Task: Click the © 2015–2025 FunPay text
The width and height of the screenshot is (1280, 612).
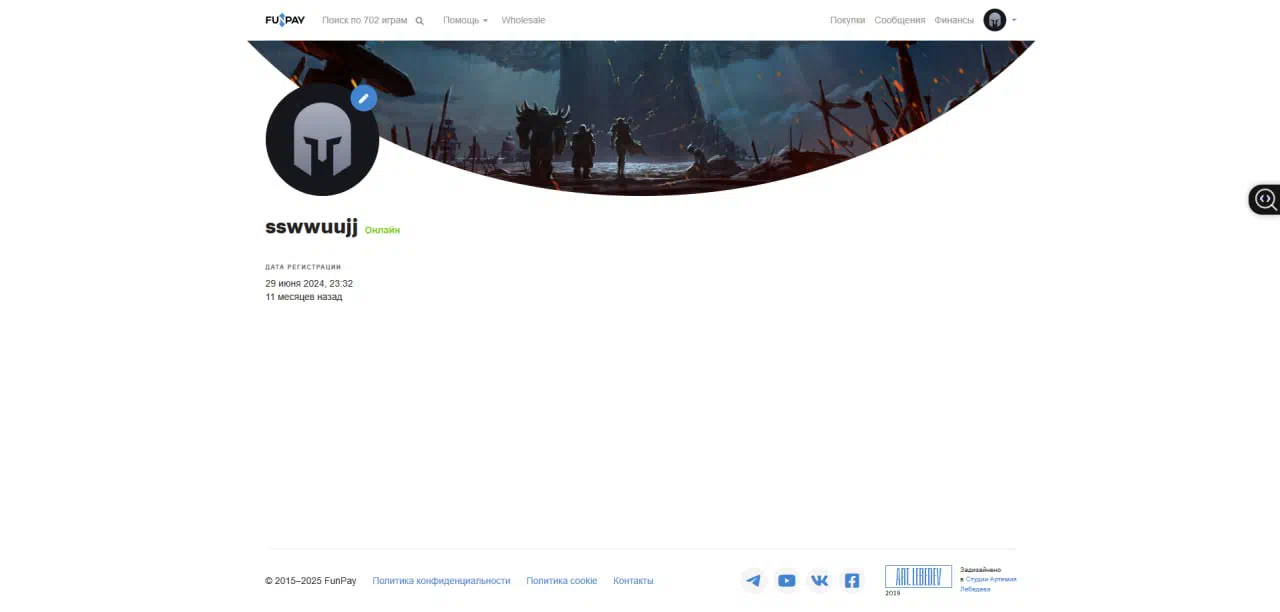Action: [311, 581]
